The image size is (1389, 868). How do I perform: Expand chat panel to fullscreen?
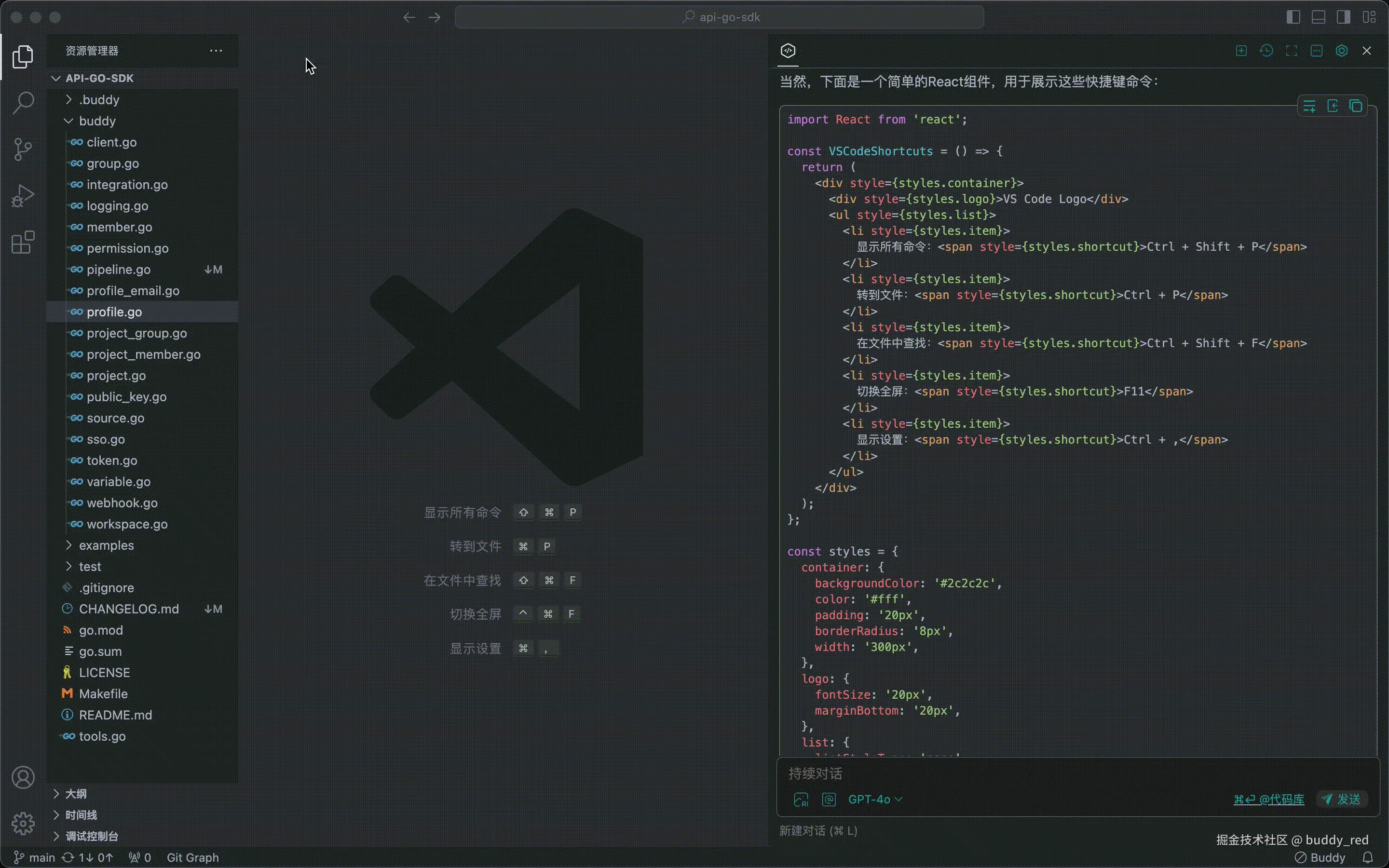1292,51
